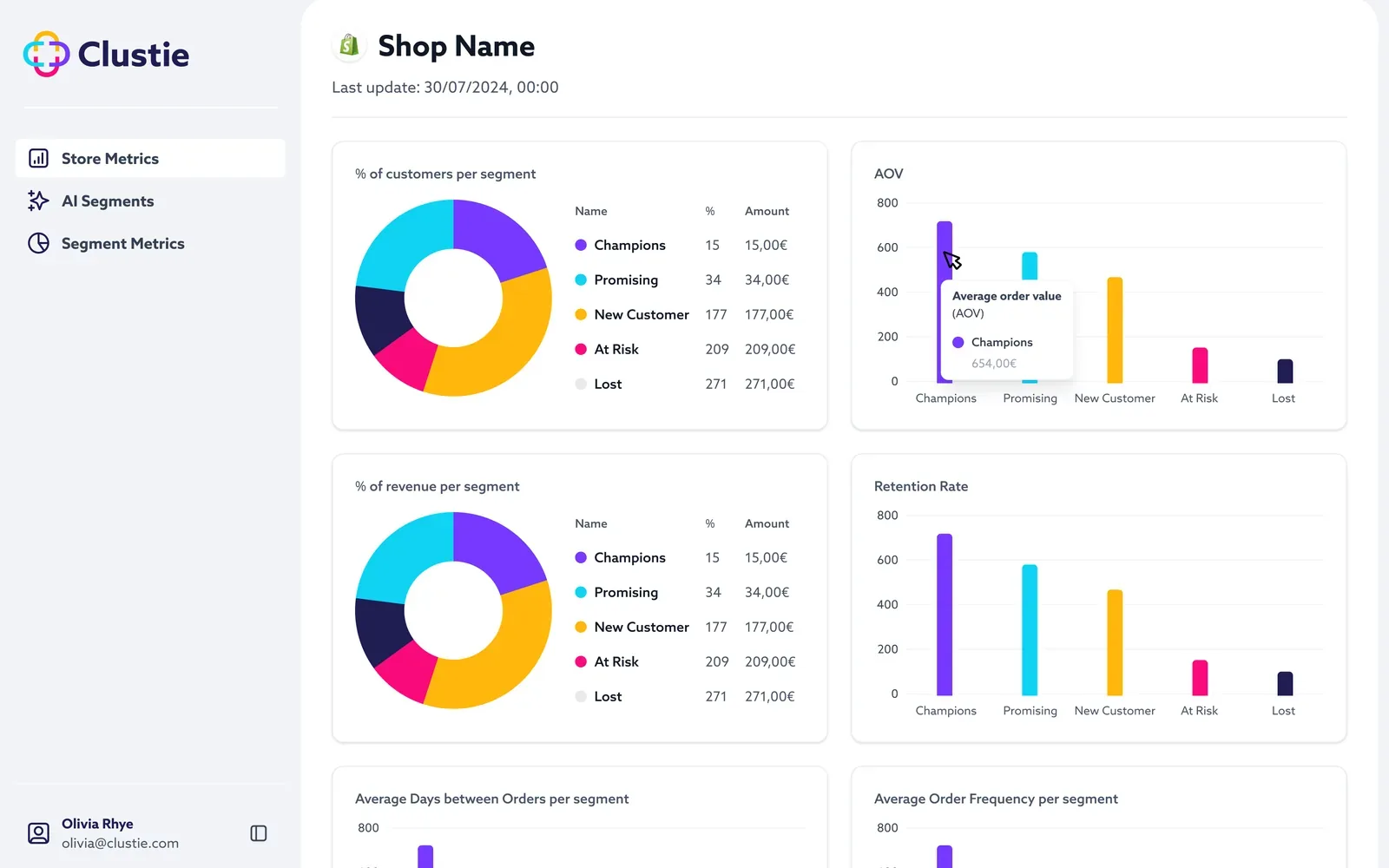Image resolution: width=1389 pixels, height=868 pixels.
Task: Click the pink At Risk dot in revenue legend
Action: (581, 661)
